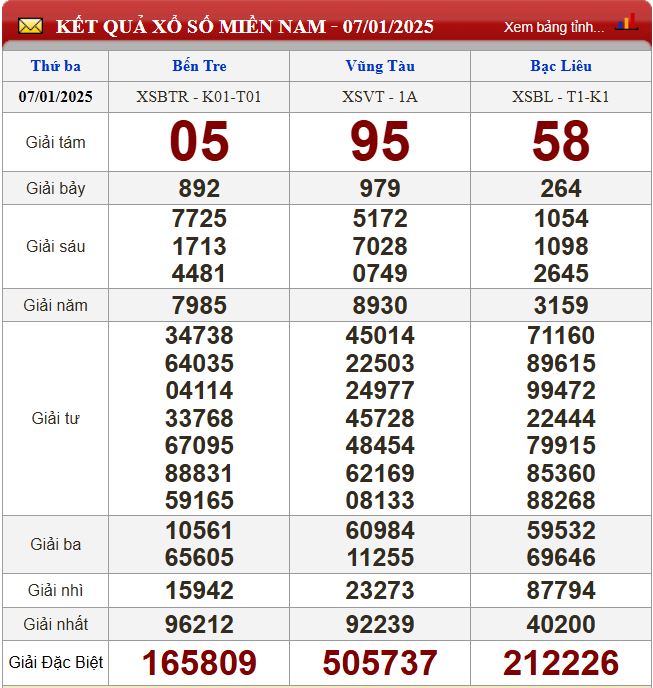Open the Bến Tre province link
Screen dimensions: 653x688
[199, 66]
